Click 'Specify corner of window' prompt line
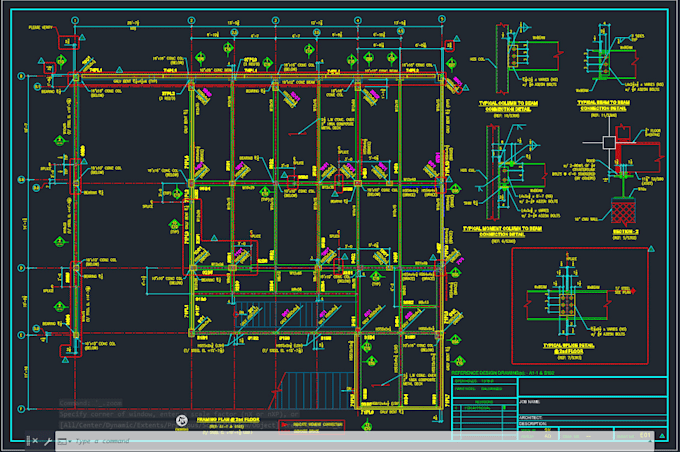680x452 pixels. 179,414
